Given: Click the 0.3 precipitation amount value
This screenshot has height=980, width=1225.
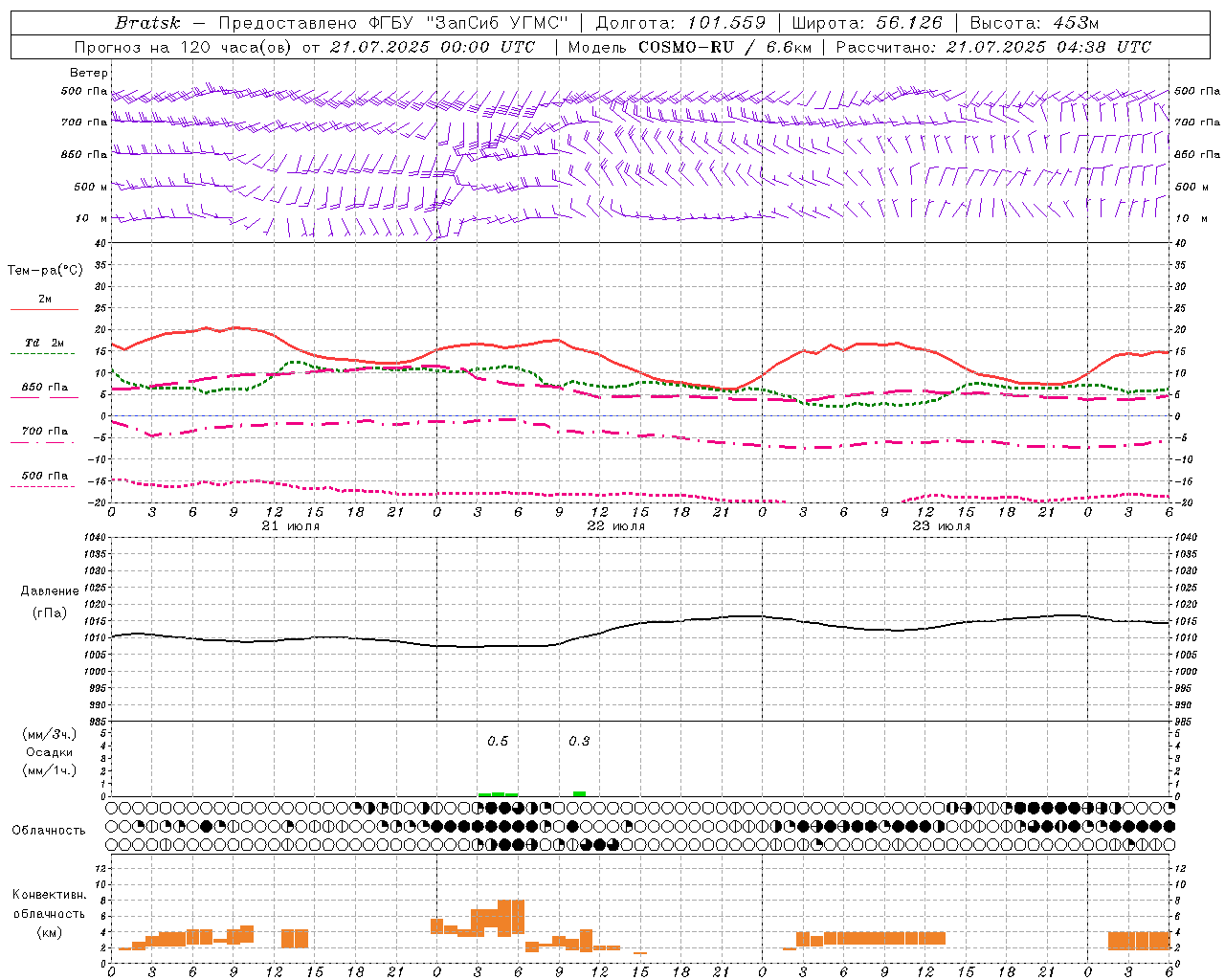Looking at the screenshot, I should click(579, 742).
